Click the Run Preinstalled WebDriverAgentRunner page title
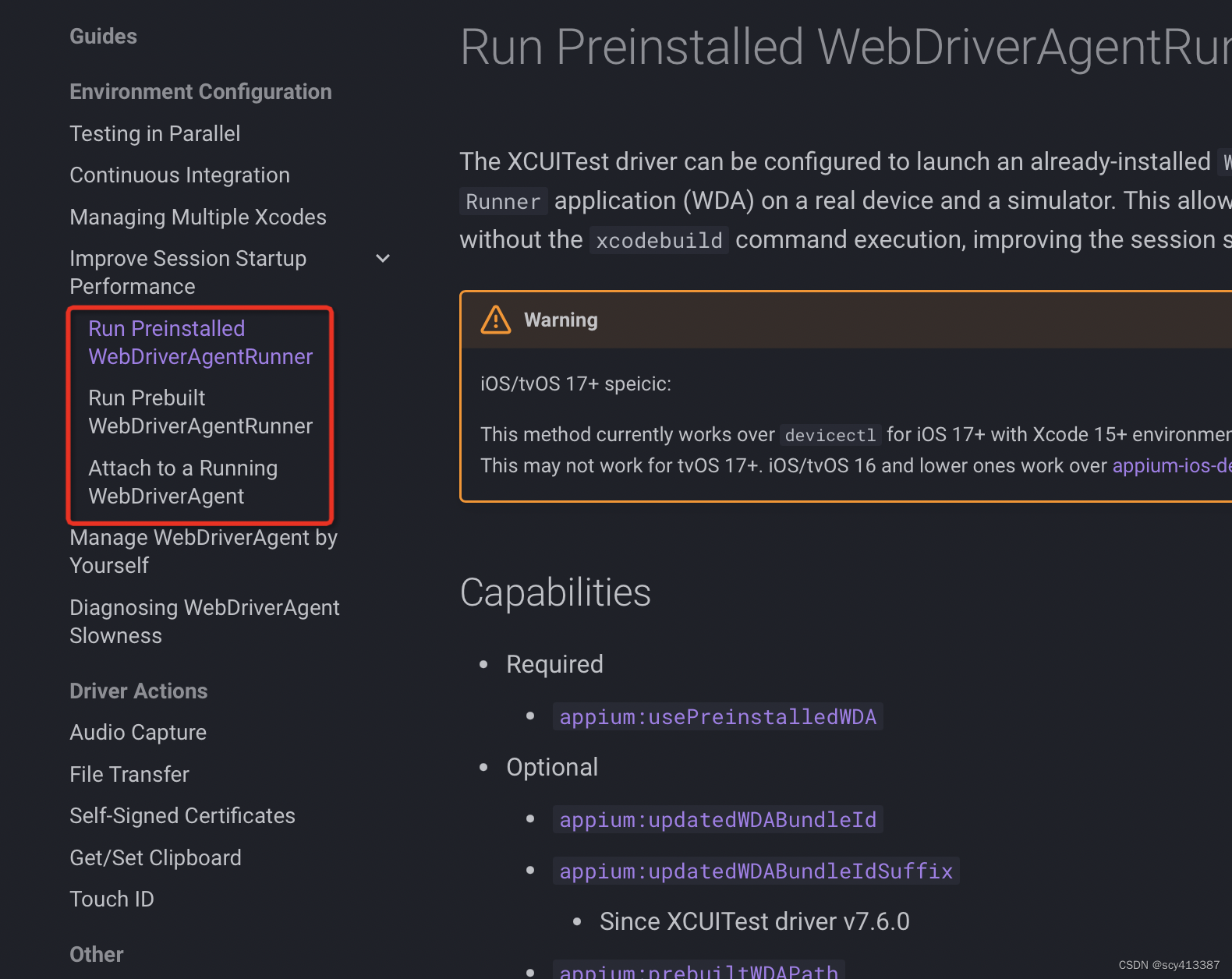1232x979 pixels. click(846, 47)
